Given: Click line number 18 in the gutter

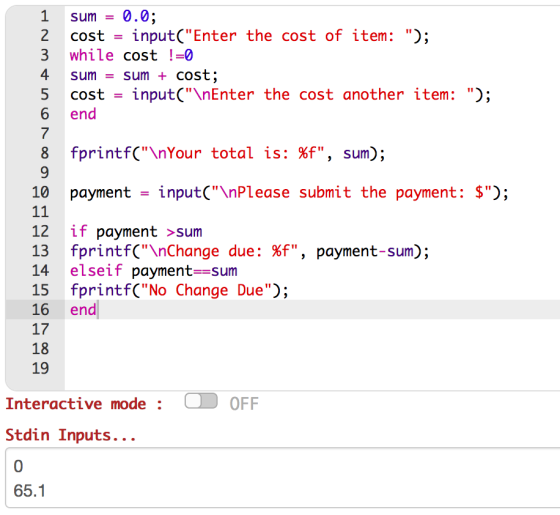Looking at the screenshot, I should [x=40, y=349].
